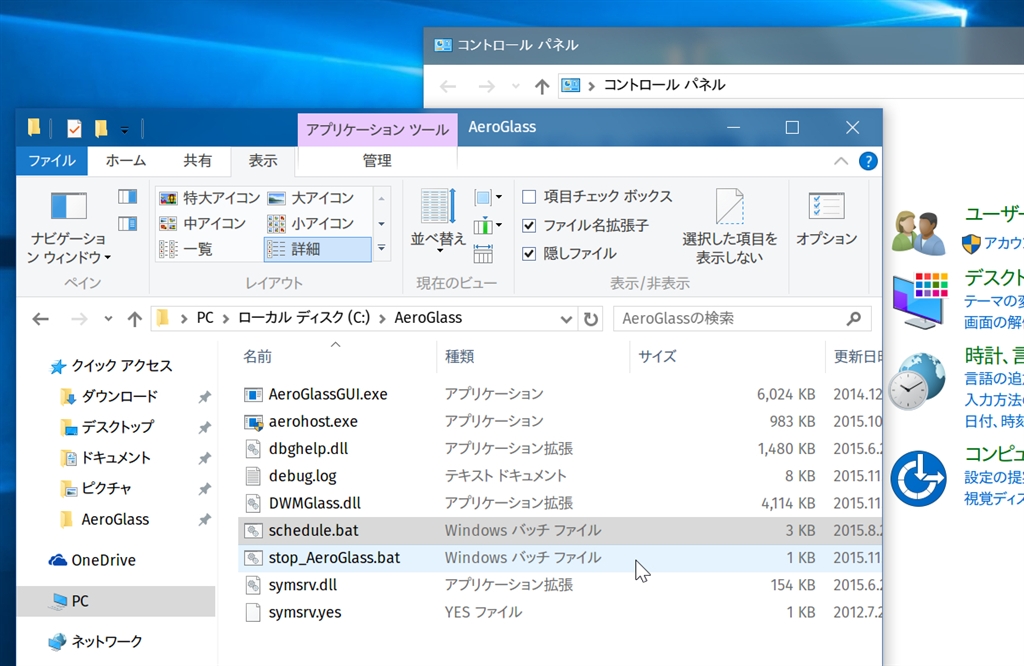Click the AeroGlass search (AeroGlassの検索) field
Screen dimensions: 1024x666
730,319
